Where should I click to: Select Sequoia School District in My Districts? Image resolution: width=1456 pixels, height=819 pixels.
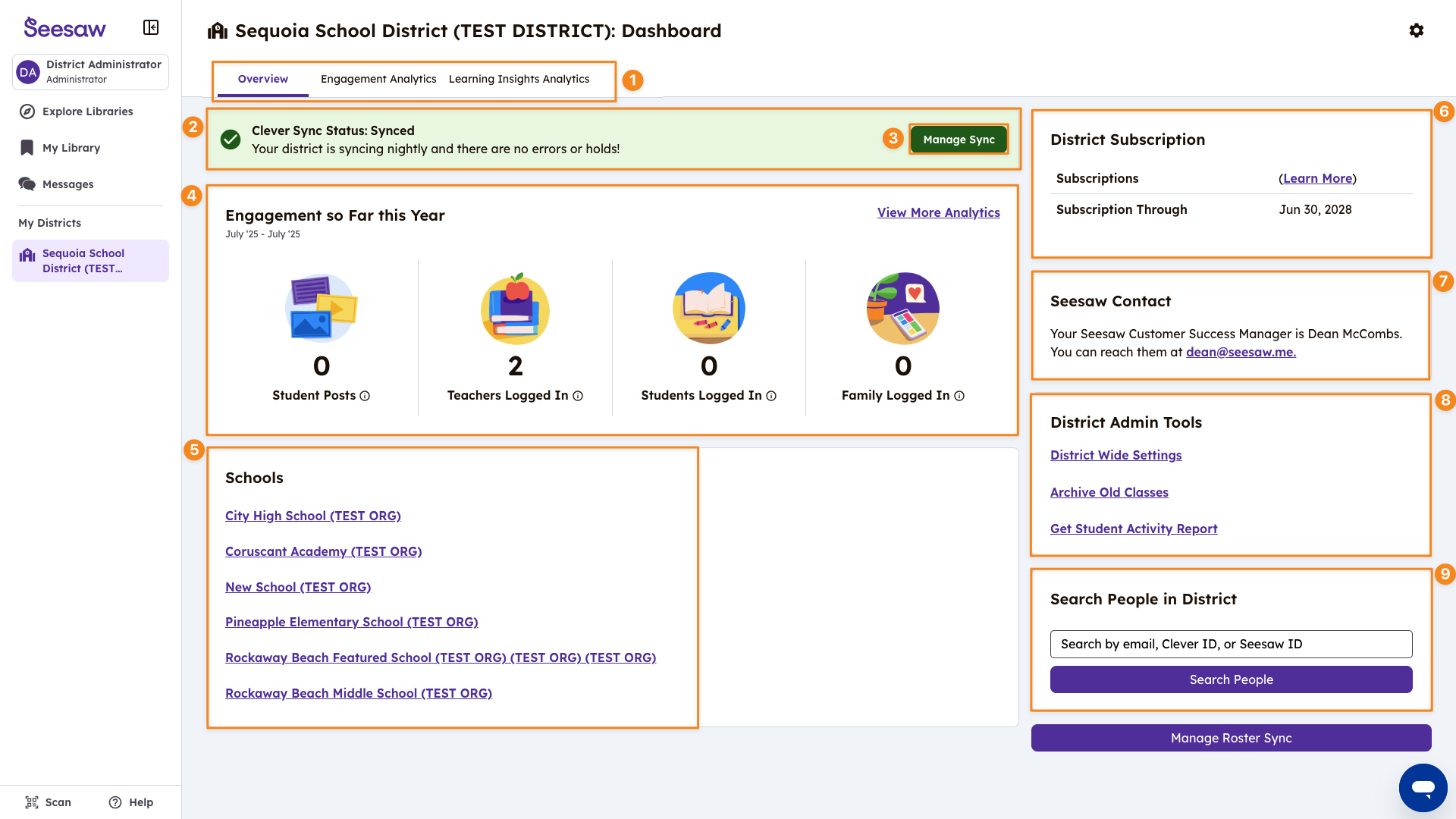point(90,261)
